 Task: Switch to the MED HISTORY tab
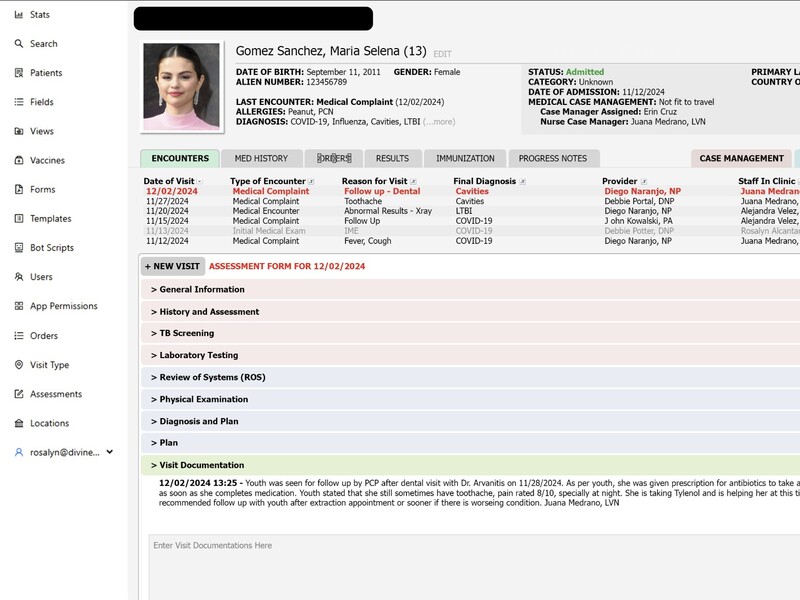[x=261, y=158]
